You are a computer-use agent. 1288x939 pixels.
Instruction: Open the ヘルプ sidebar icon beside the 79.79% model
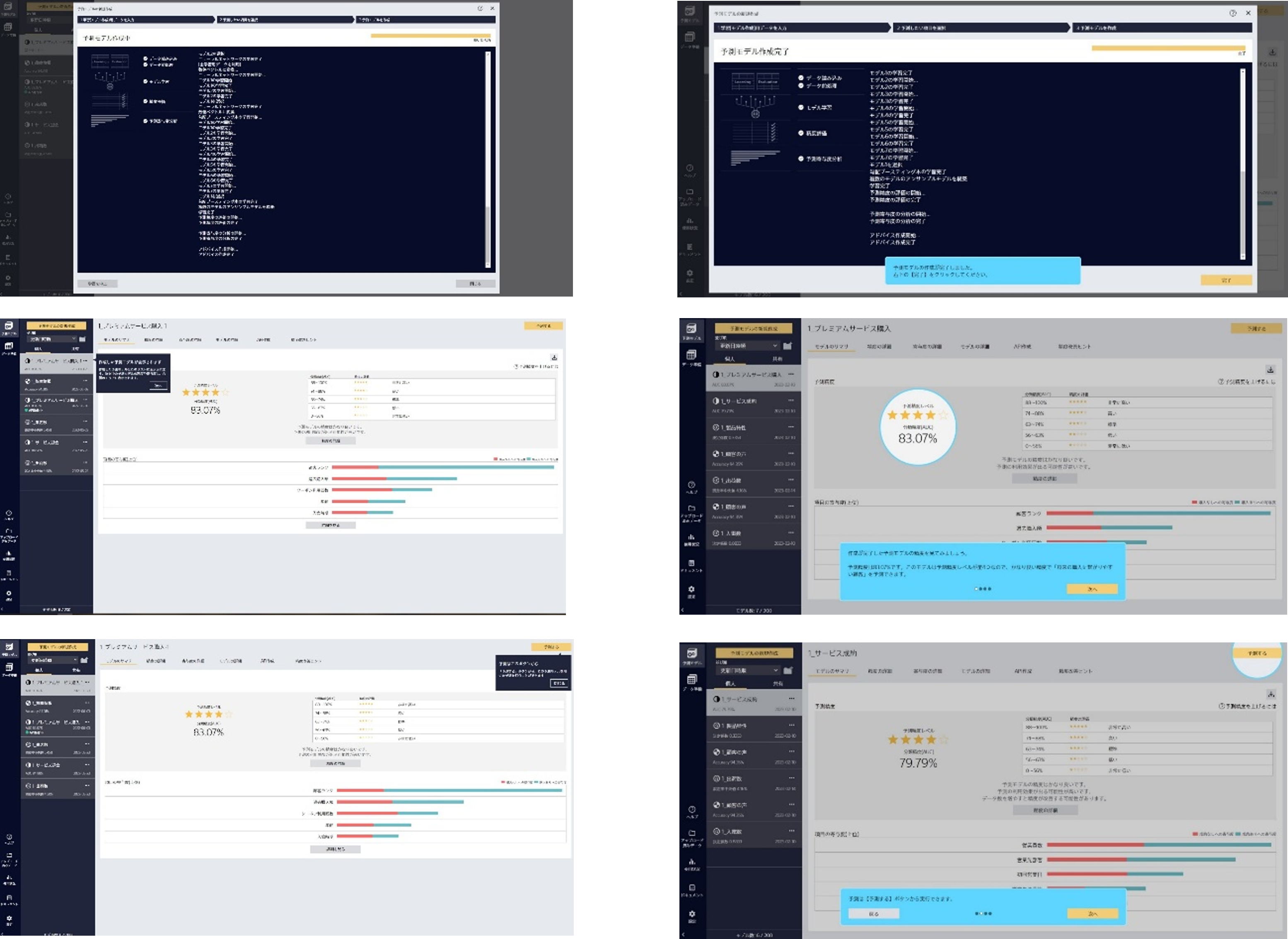point(692,809)
